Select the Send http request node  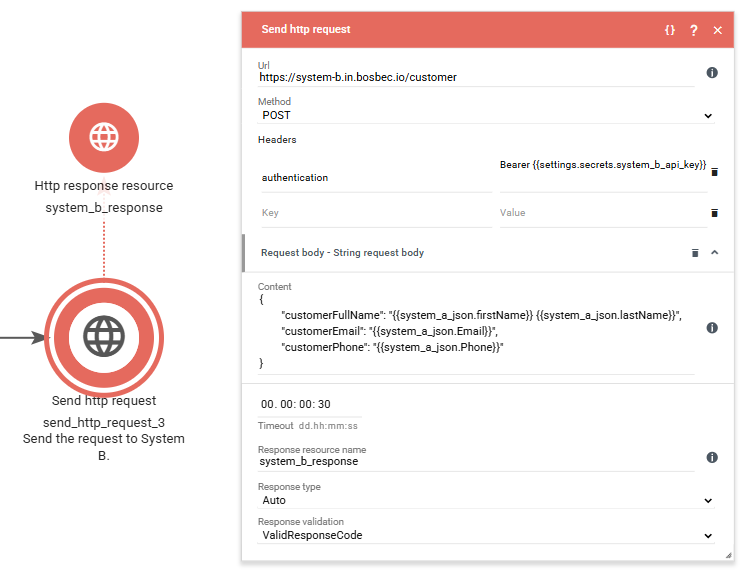104,337
